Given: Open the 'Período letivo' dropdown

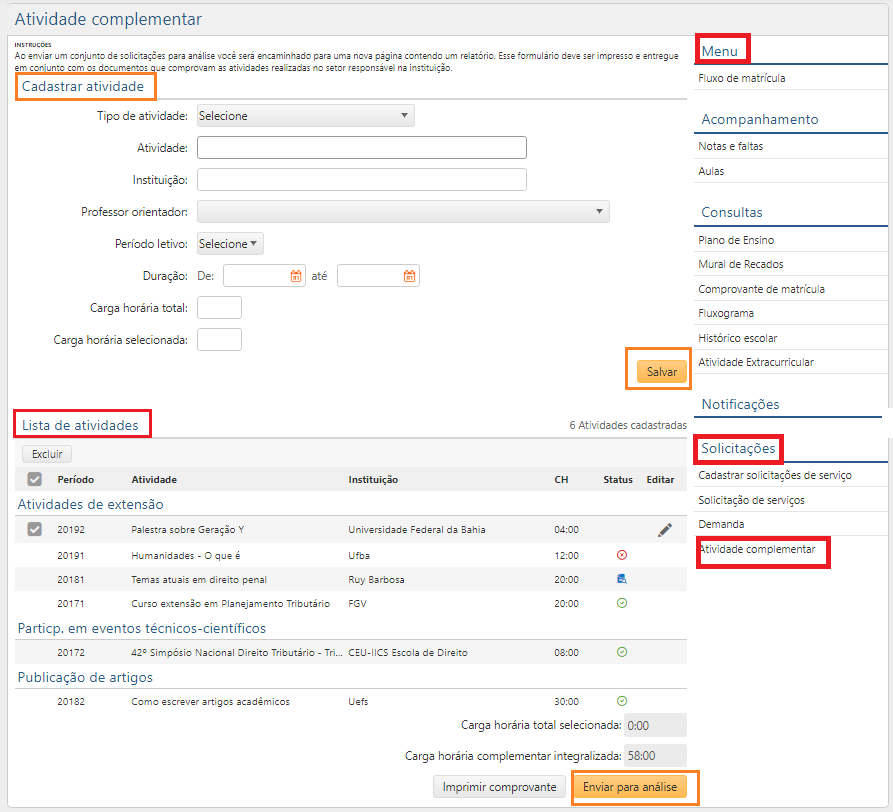Looking at the screenshot, I should click(229, 243).
